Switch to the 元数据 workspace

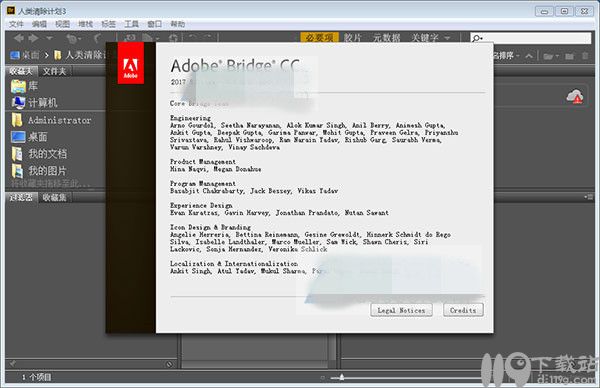(x=386, y=38)
